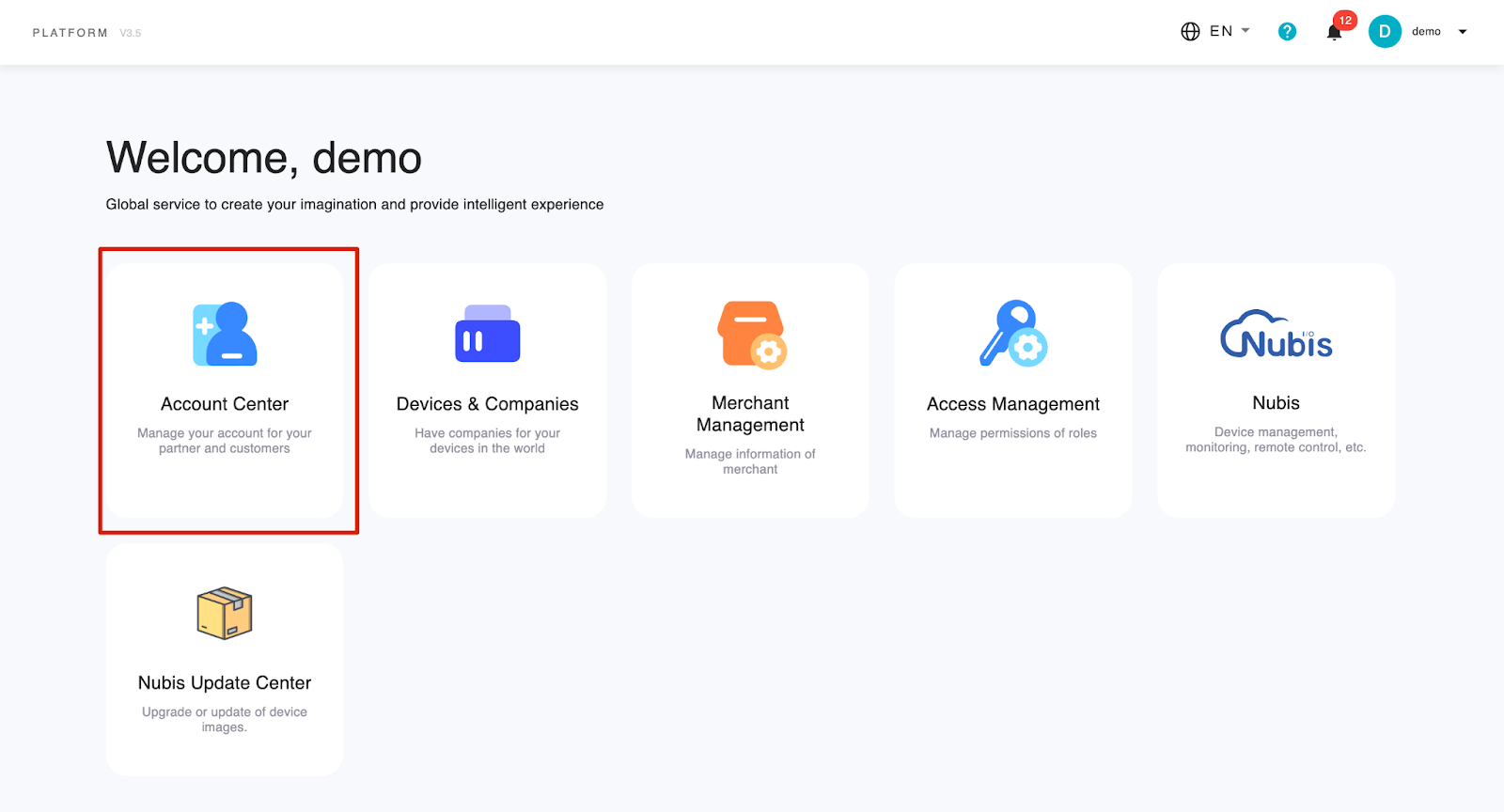Screen dimensions: 1504x812
Task: Click 'Manage information of merchant' description
Action: [x=750, y=461]
